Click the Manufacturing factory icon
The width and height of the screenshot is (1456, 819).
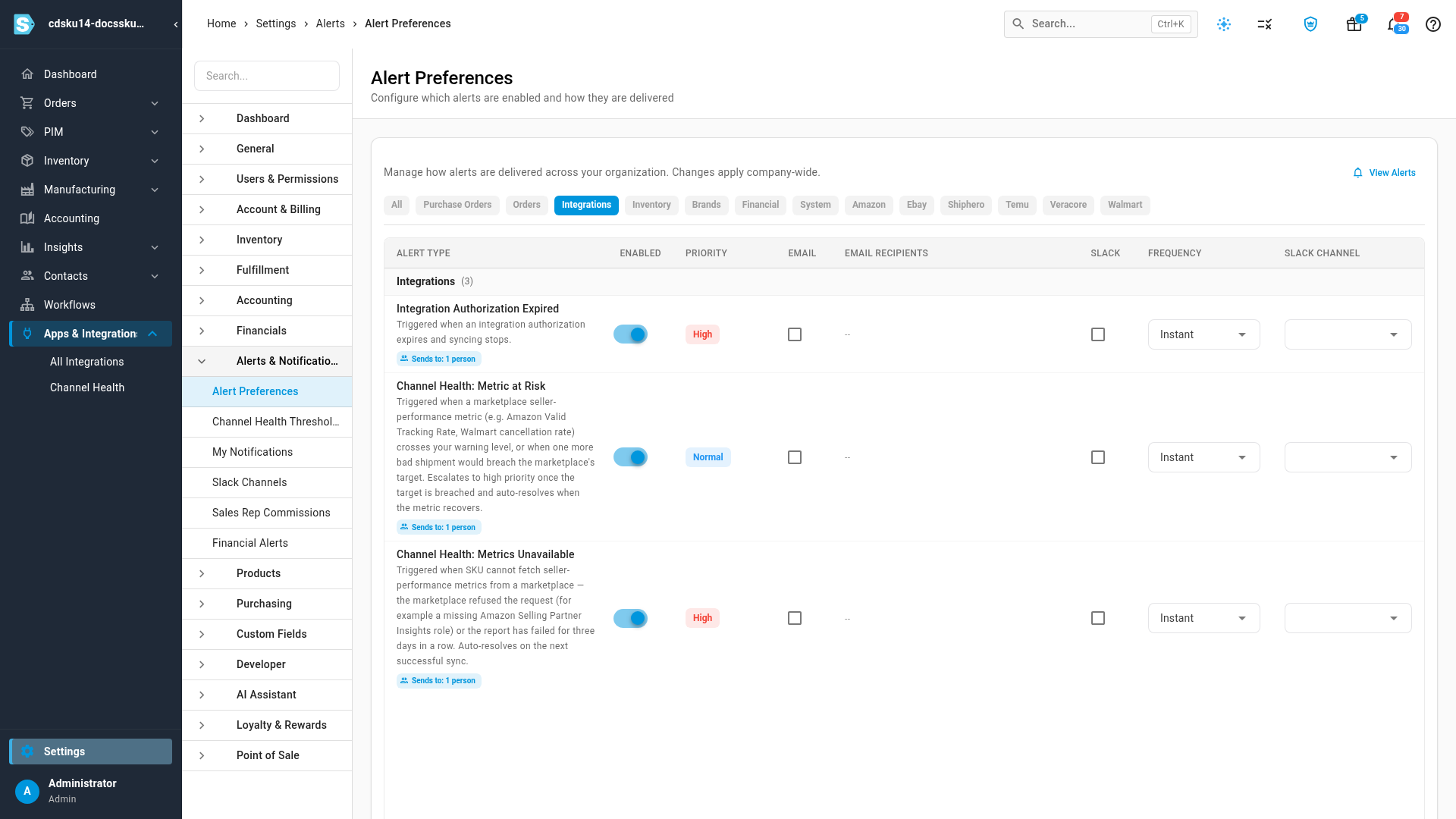pyautogui.click(x=27, y=190)
